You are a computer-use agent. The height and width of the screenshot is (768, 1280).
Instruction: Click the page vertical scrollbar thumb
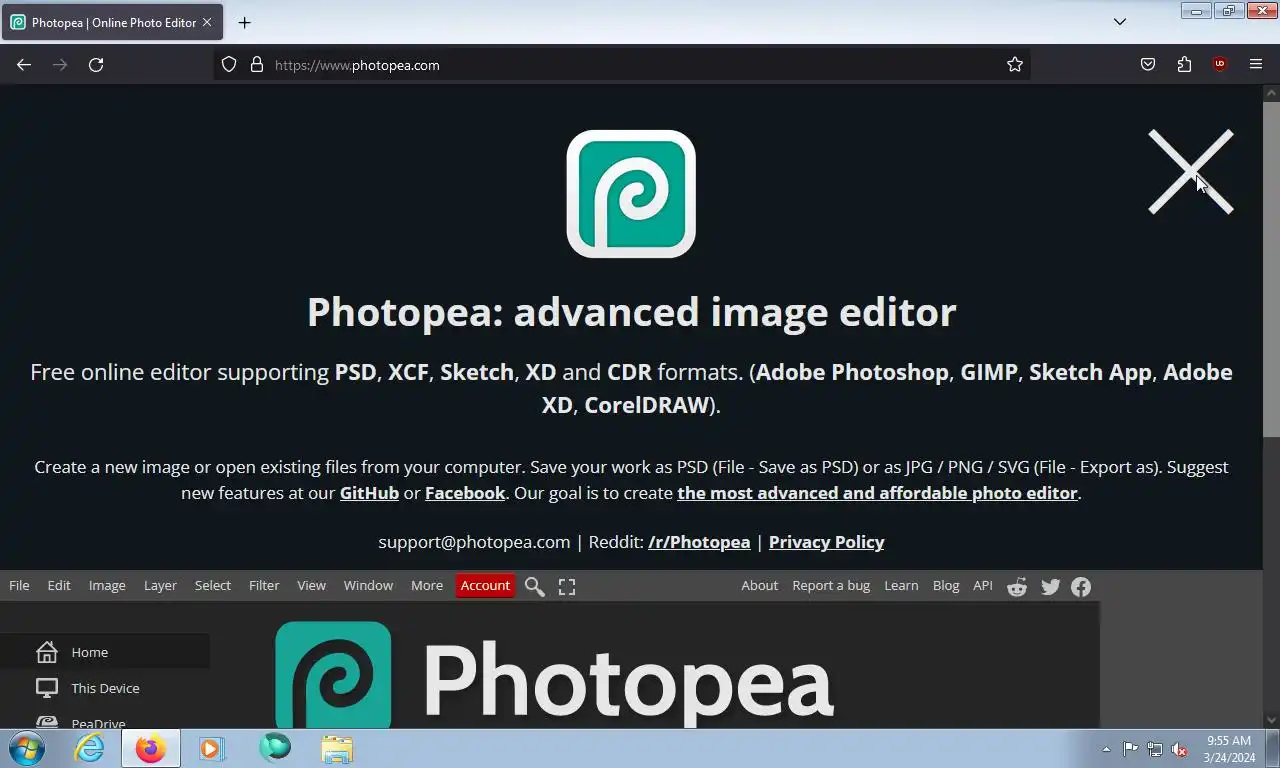point(1271,270)
